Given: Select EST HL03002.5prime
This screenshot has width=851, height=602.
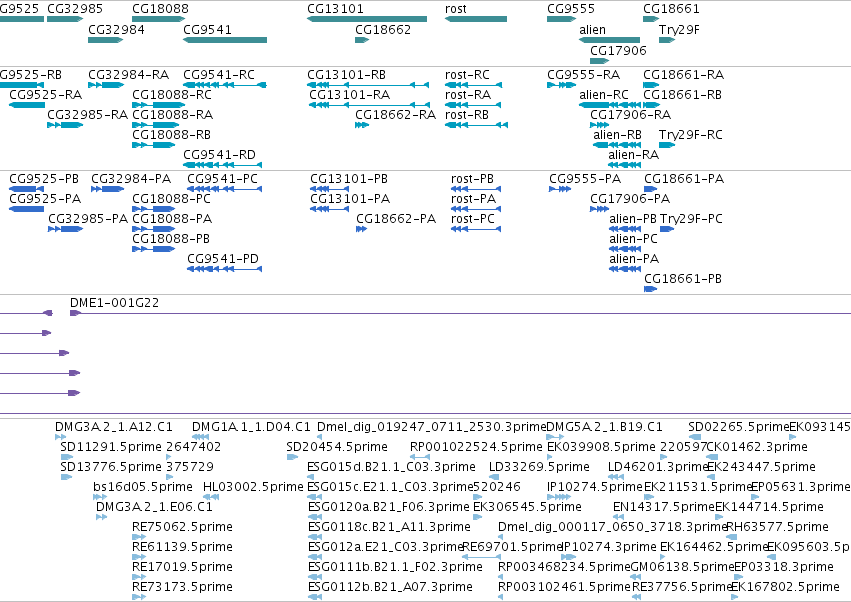Looking at the screenshot, I should 211,497.
